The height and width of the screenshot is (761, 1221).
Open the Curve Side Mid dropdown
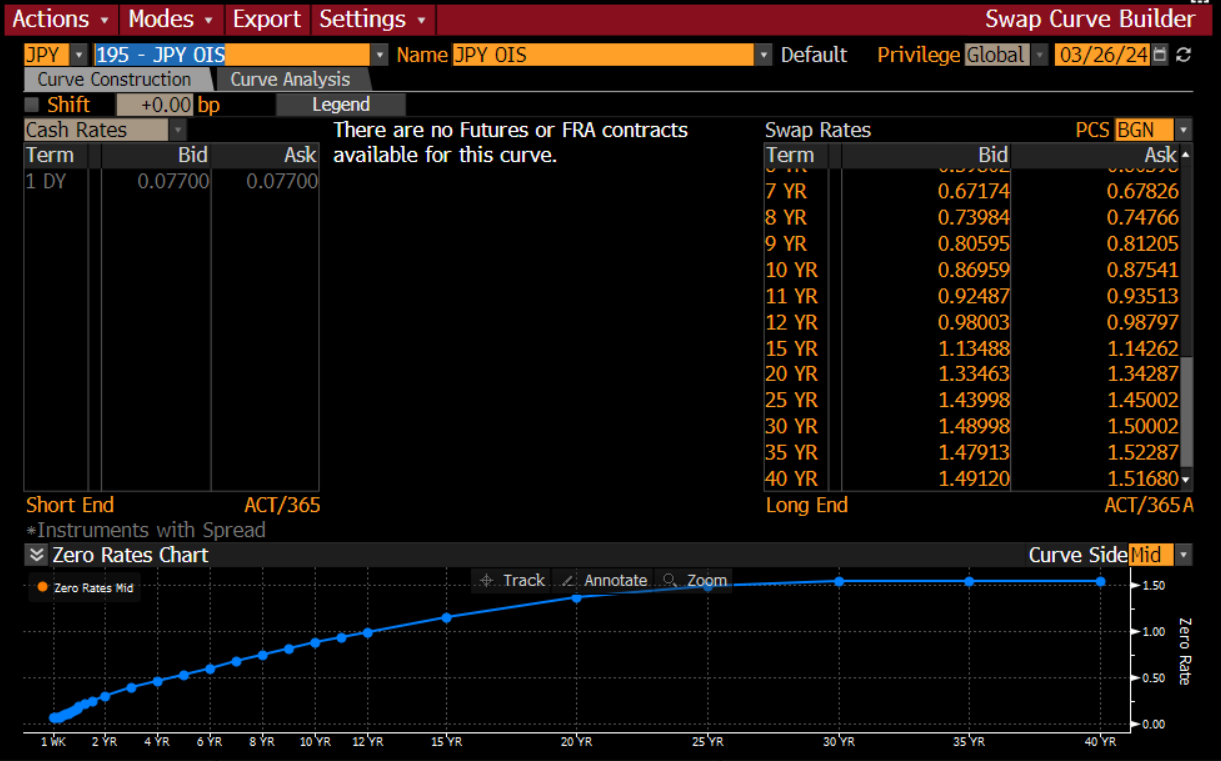[x=1184, y=555]
